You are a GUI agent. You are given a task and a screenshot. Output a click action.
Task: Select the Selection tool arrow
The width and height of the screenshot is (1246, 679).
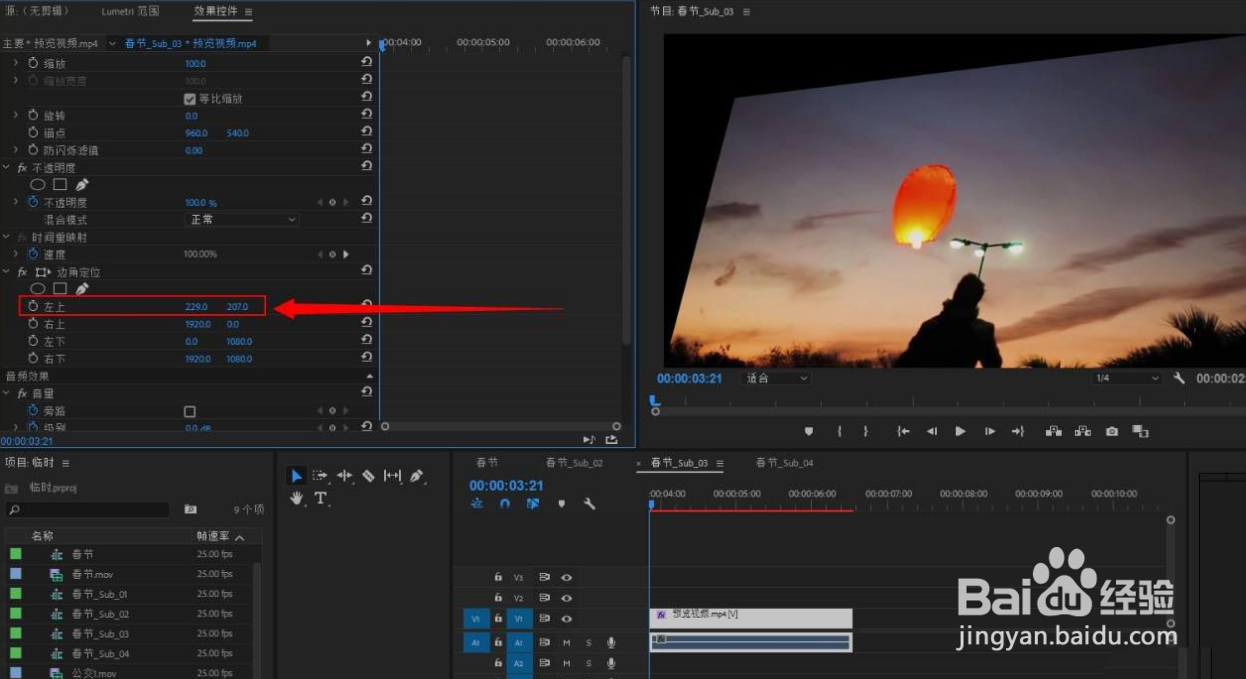point(297,476)
